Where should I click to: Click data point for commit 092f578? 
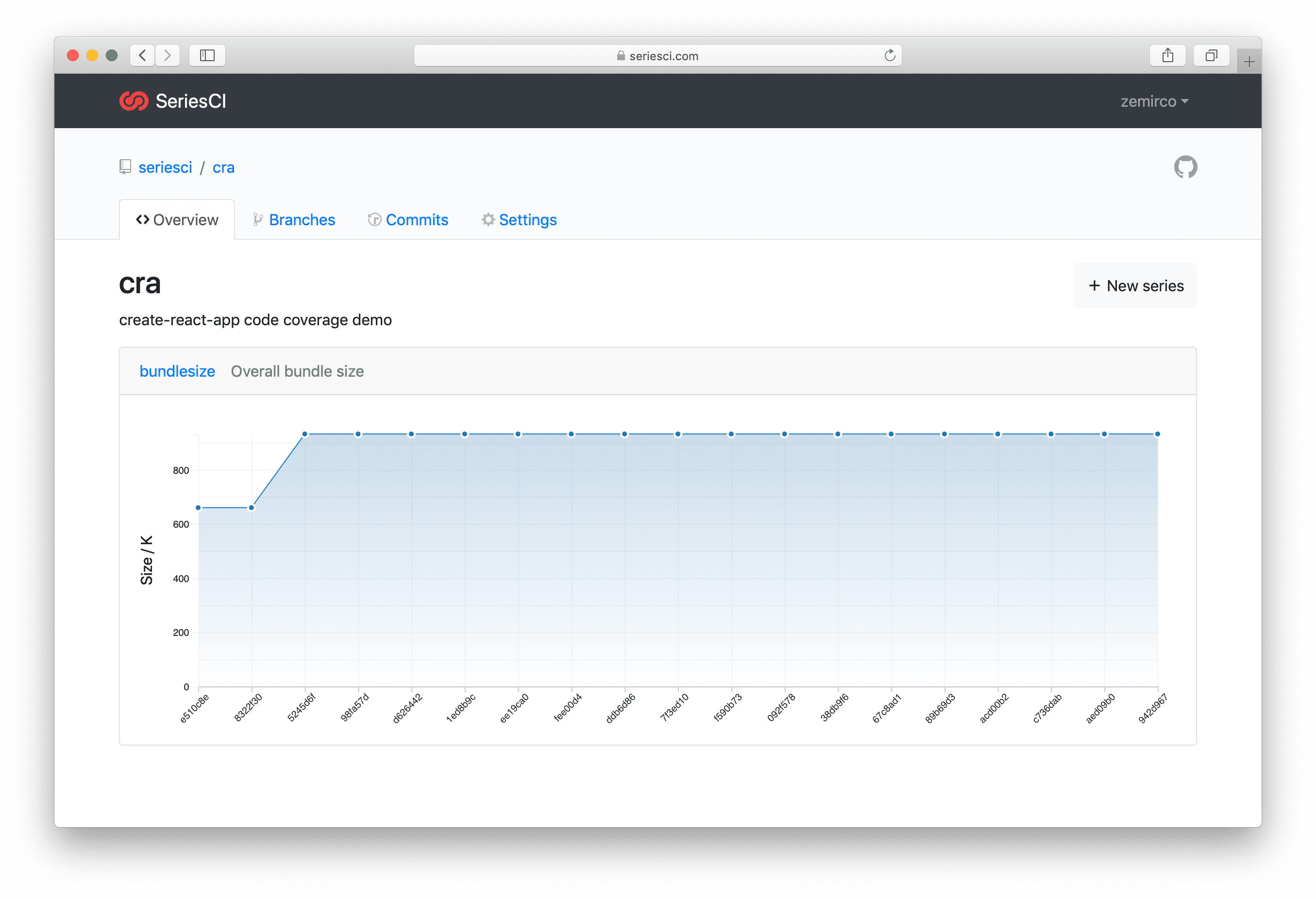(x=784, y=434)
